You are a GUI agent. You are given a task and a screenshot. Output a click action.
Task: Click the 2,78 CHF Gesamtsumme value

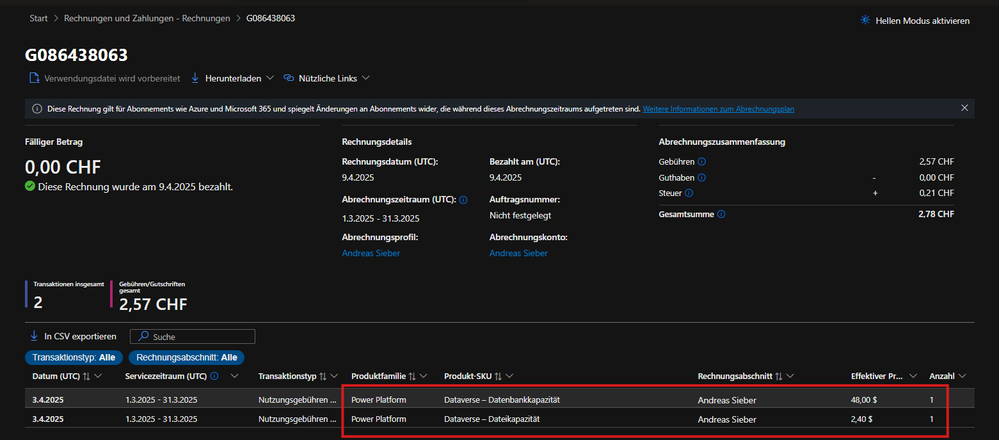(x=937, y=215)
